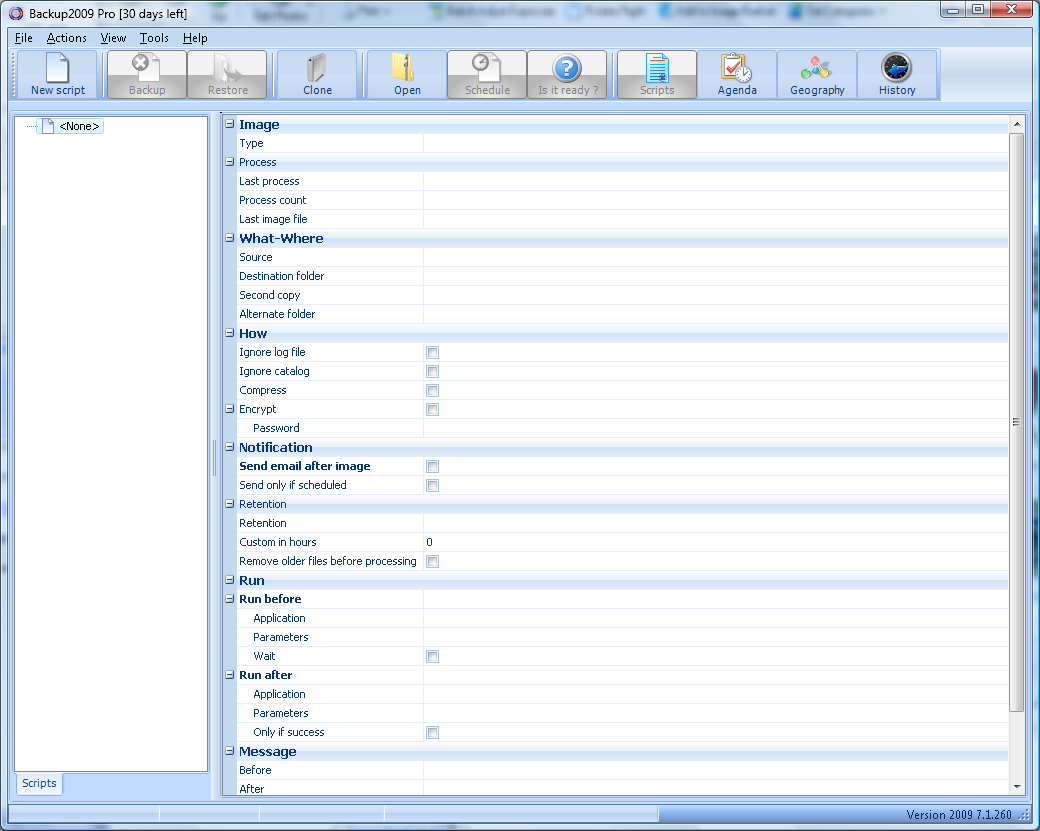
Task: Open the Geography view
Action: click(817, 75)
